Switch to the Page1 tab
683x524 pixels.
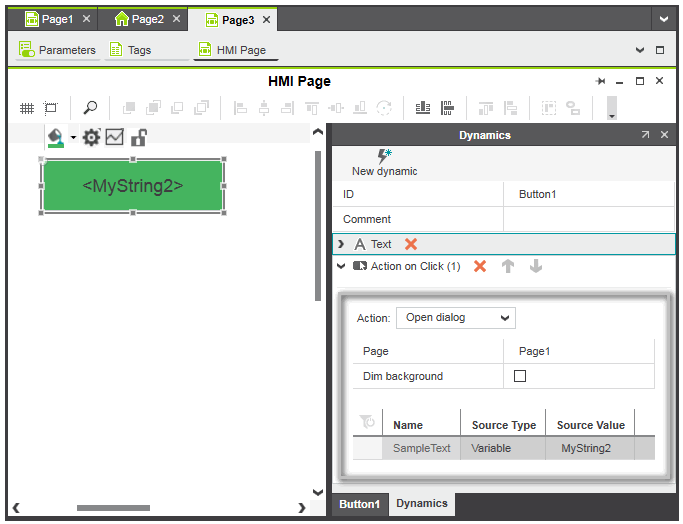(x=56, y=19)
